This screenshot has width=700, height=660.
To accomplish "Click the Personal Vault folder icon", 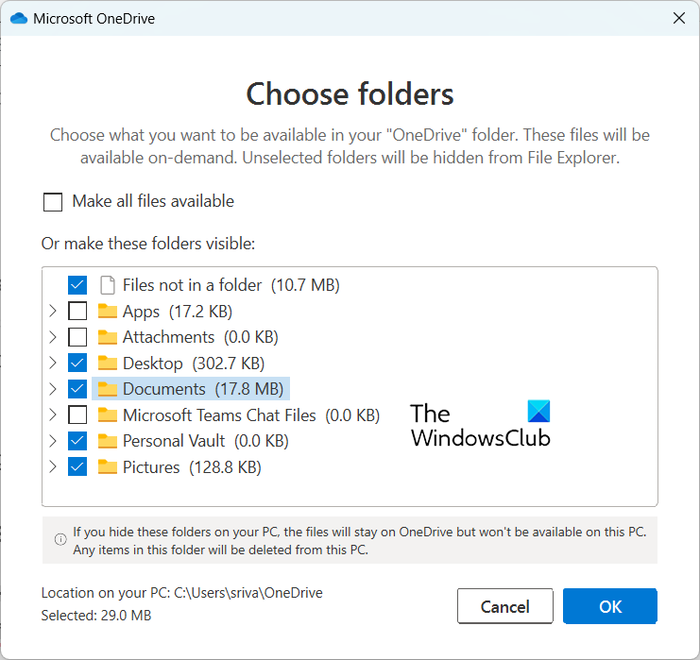I will 107,441.
